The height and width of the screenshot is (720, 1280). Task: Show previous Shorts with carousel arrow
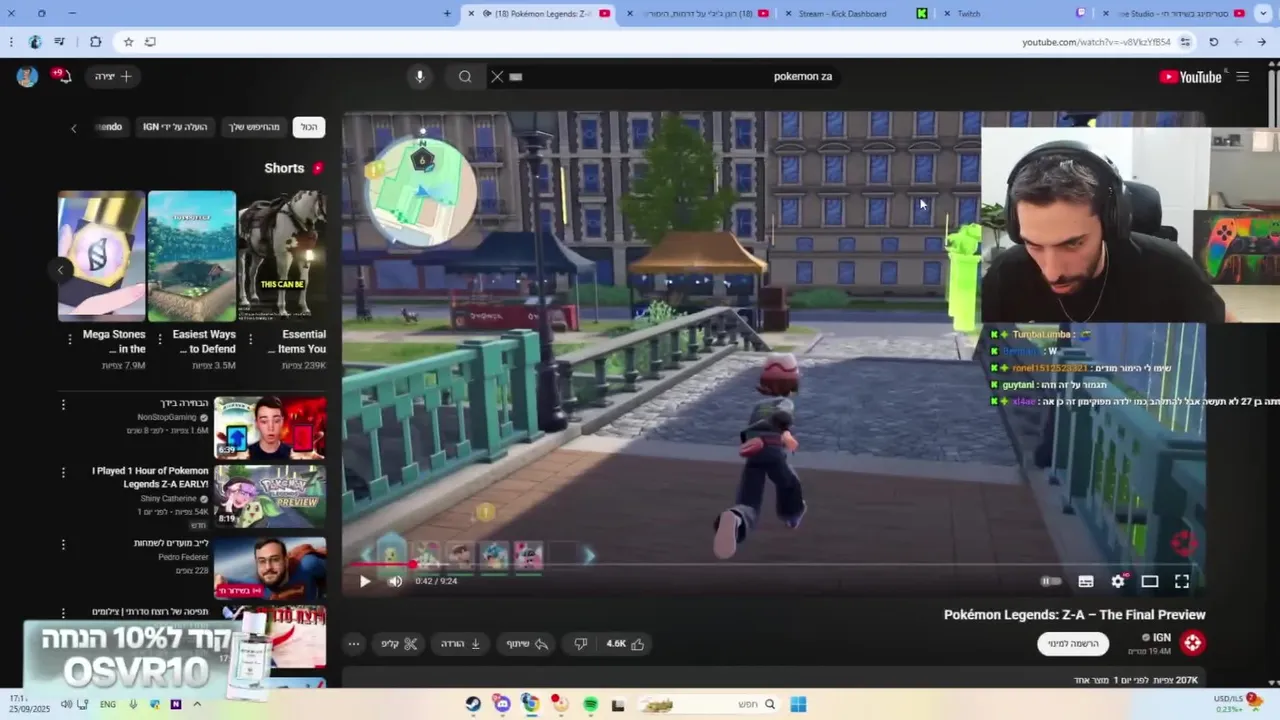click(x=61, y=270)
